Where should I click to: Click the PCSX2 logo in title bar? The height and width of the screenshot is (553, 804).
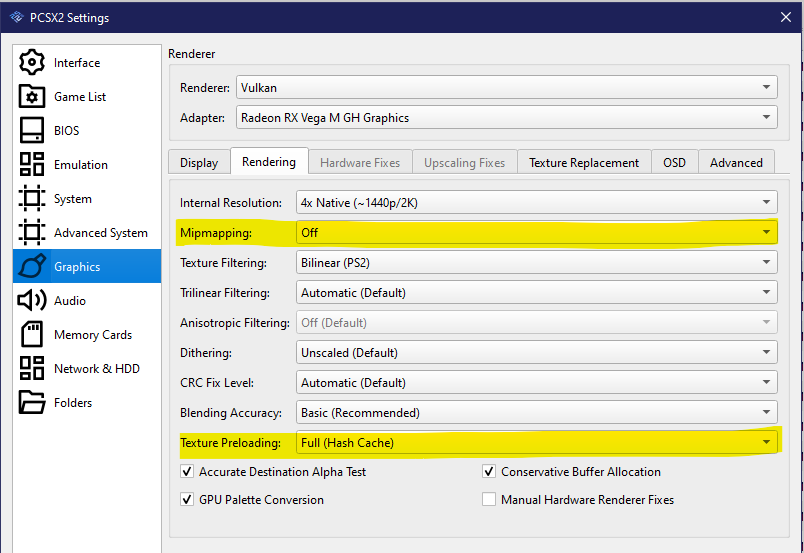(x=17, y=17)
